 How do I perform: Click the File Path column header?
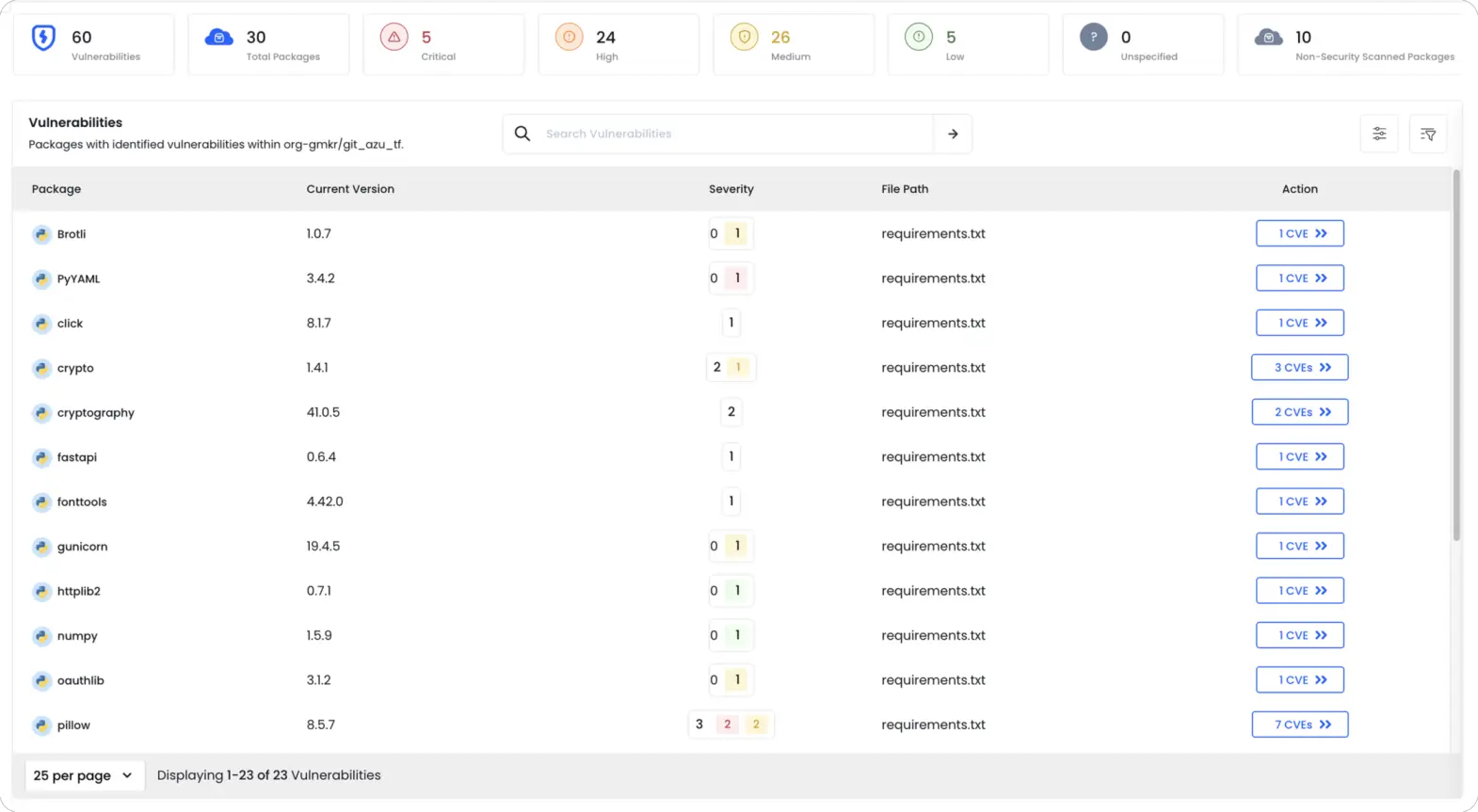905,189
